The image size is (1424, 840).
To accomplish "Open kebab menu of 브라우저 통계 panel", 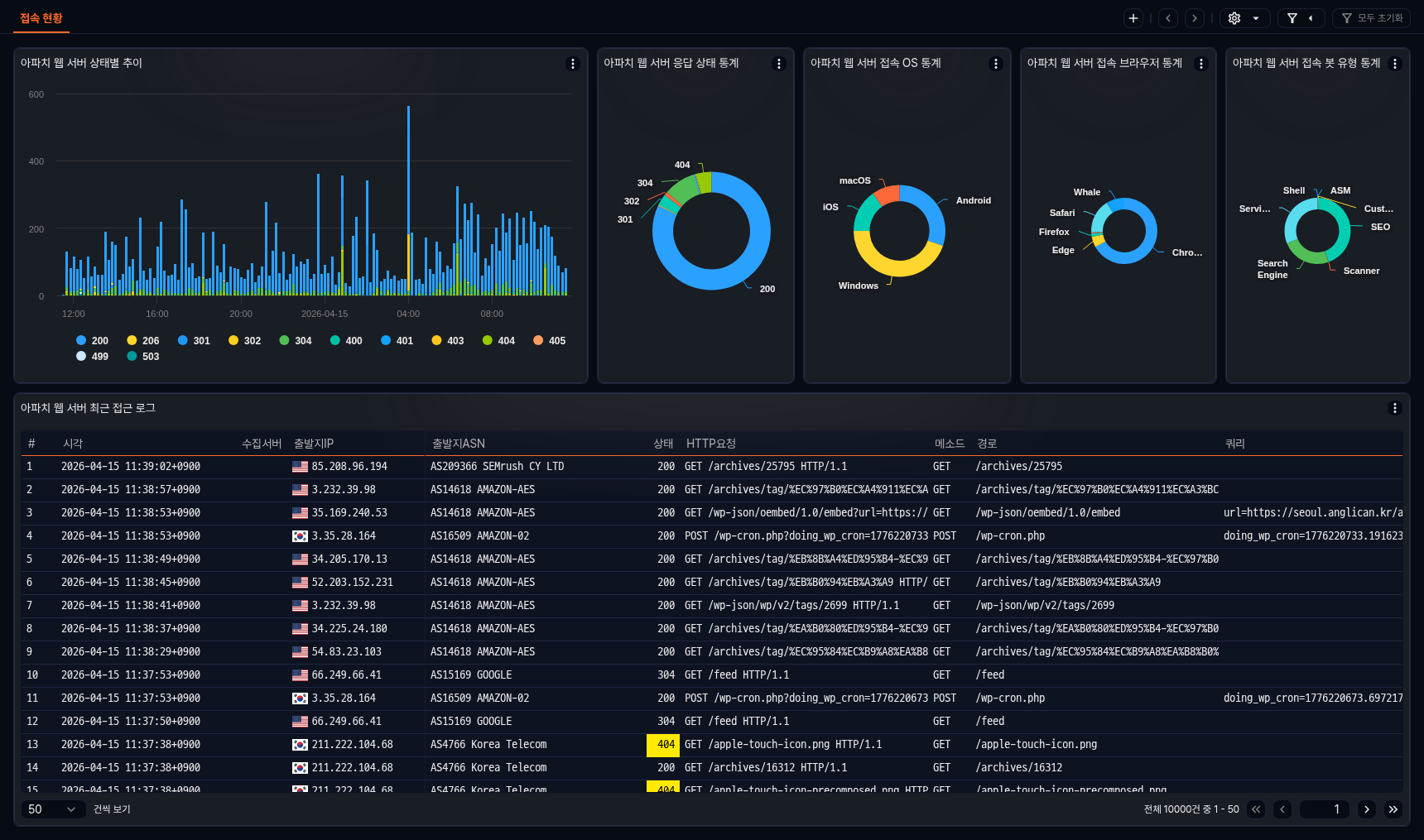I will click(1200, 64).
